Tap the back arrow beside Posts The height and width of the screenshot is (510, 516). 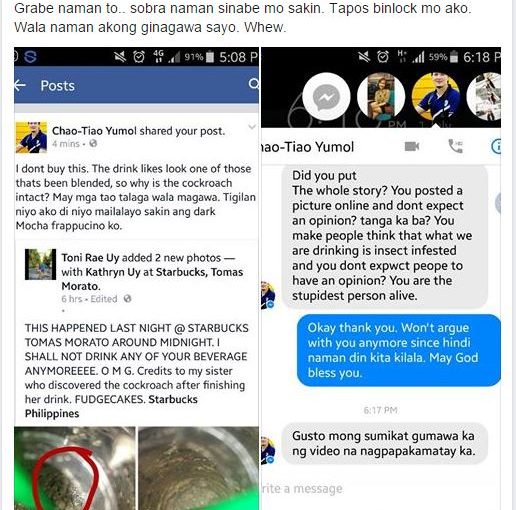(x=20, y=86)
